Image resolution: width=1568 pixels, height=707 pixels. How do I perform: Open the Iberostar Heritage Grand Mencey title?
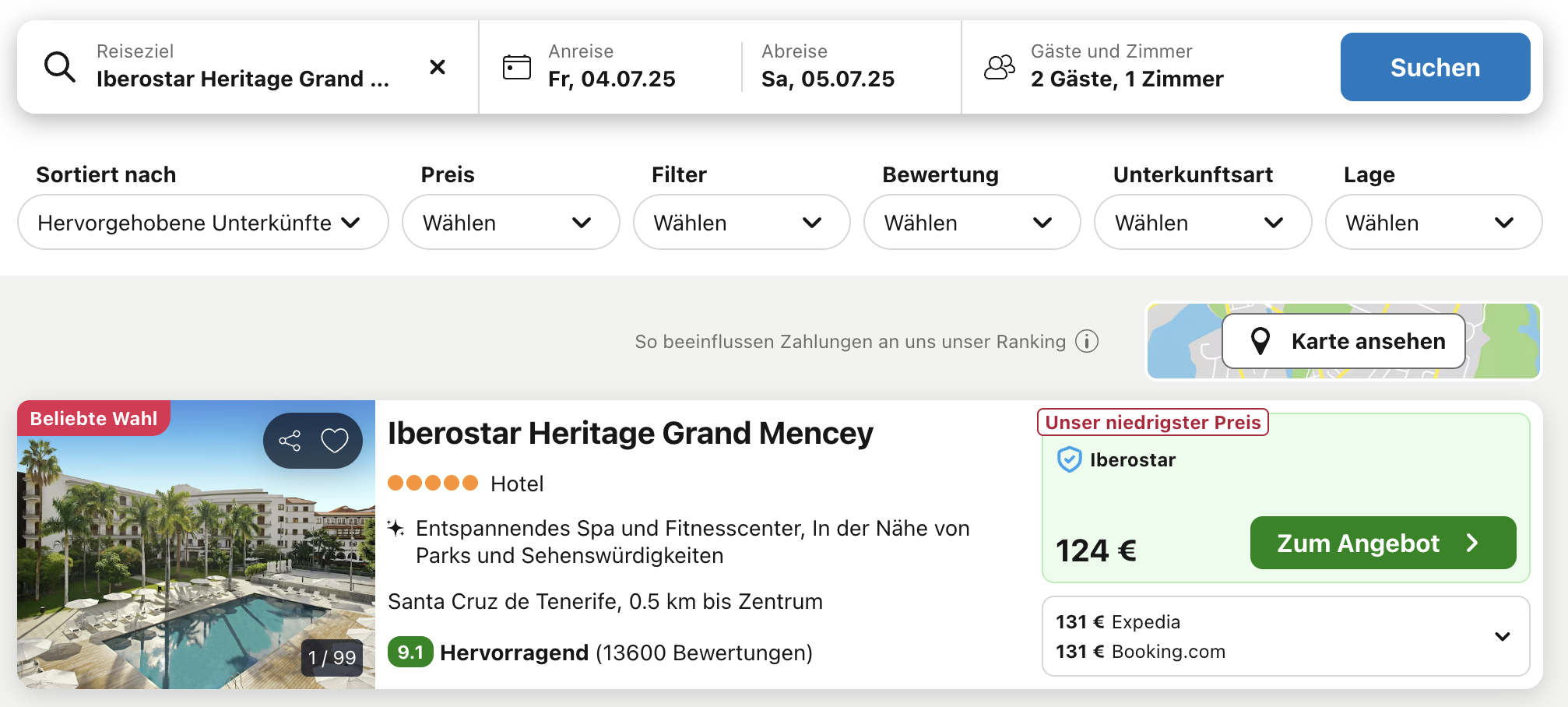[x=630, y=433]
